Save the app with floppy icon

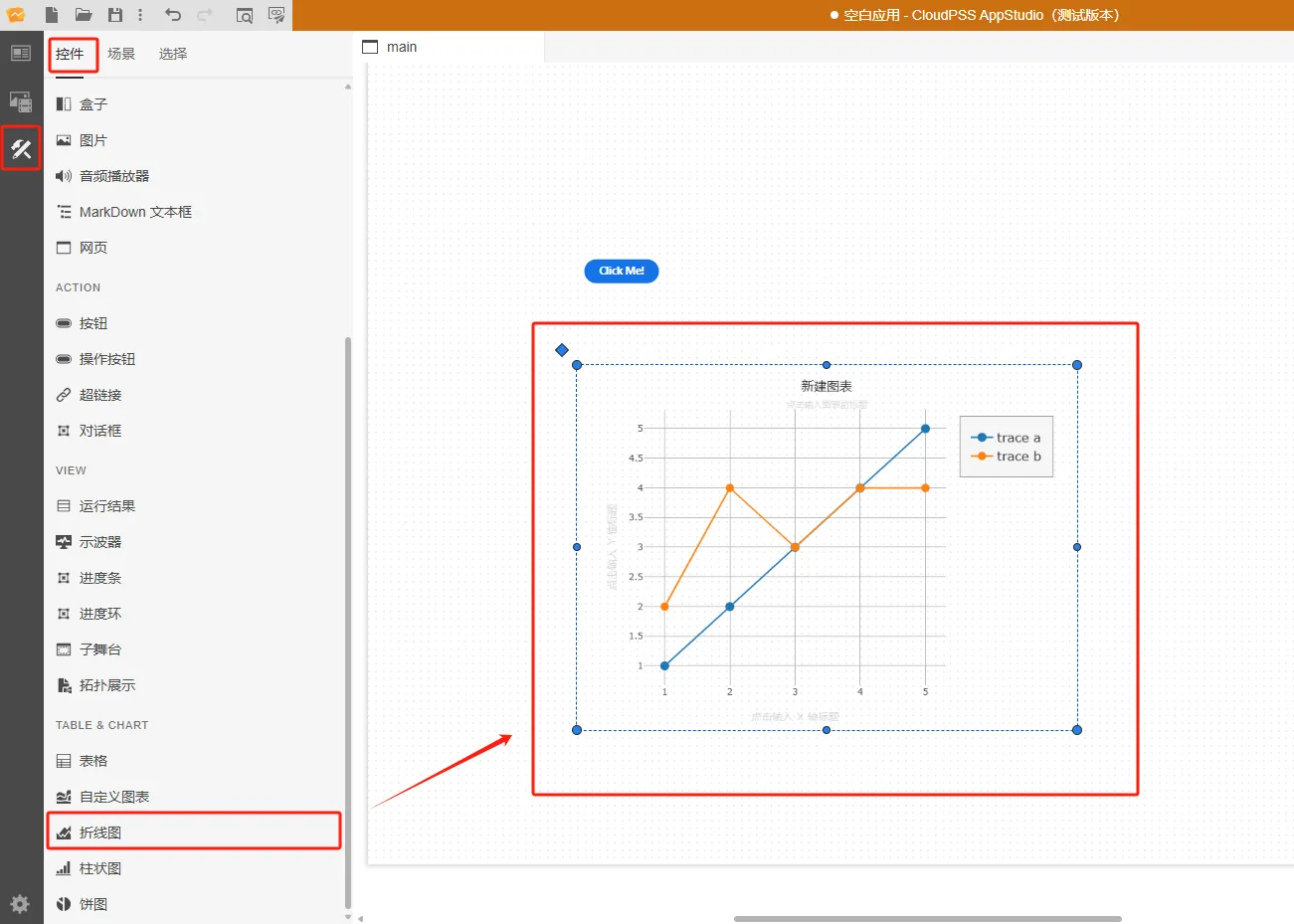(x=115, y=15)
